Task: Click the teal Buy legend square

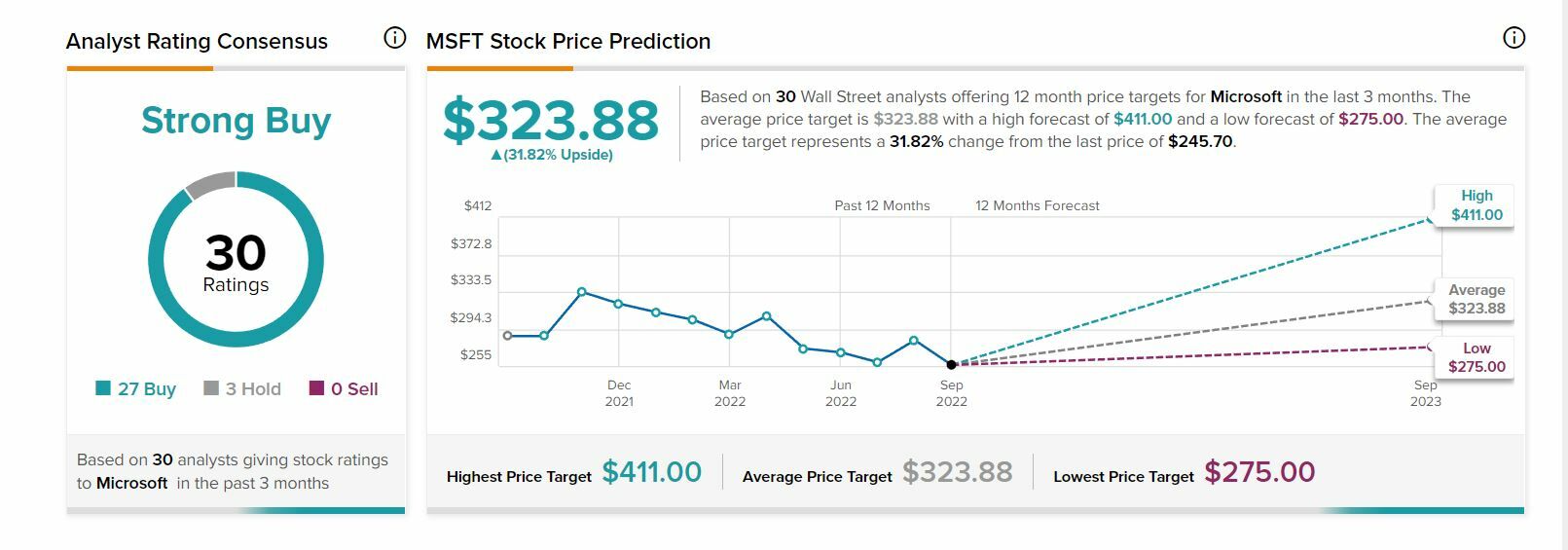Action: point(103,388)
